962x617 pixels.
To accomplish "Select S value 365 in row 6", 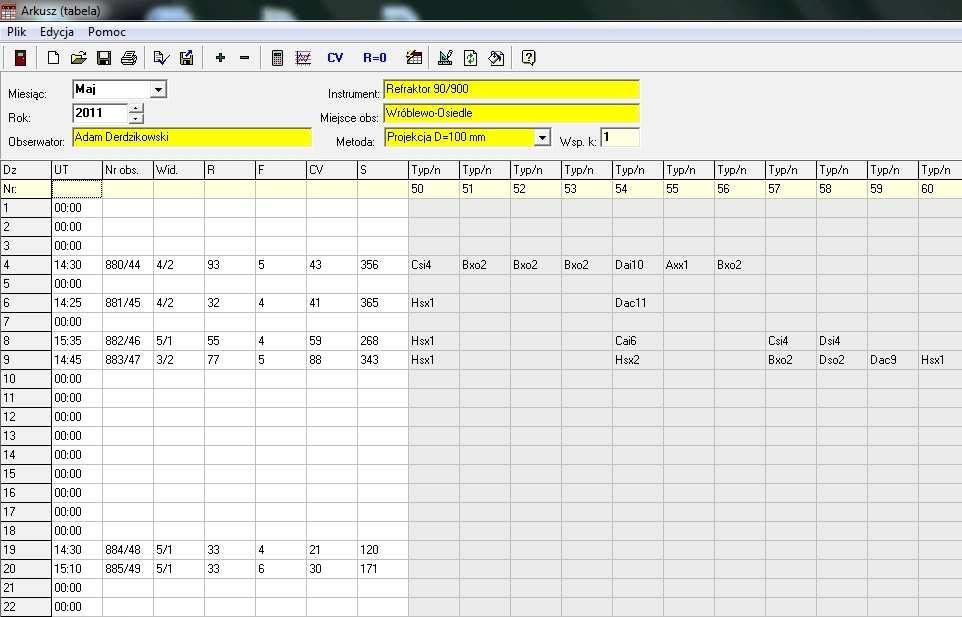I will (382, 303).
